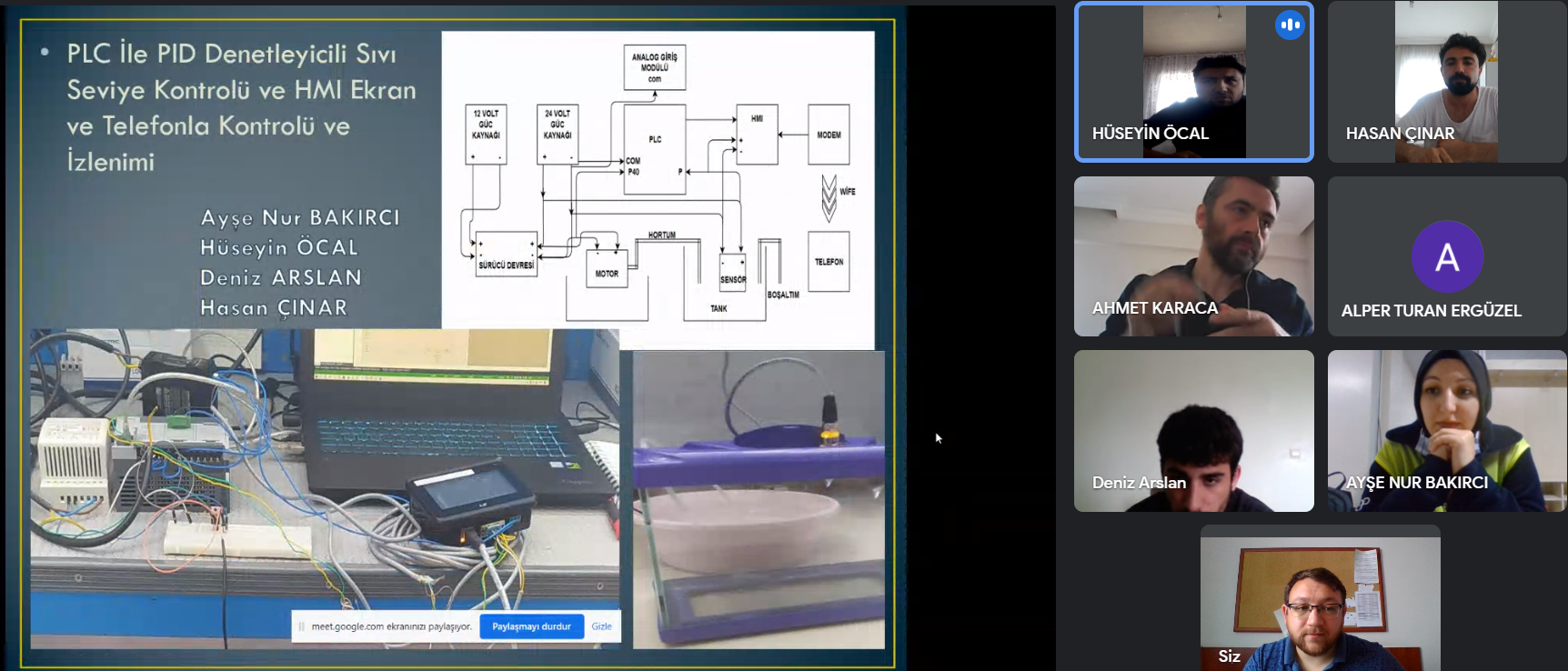Click the MOTOR block in the diagram
Viewport: 1568px width, 671px height.
[607, 271]
